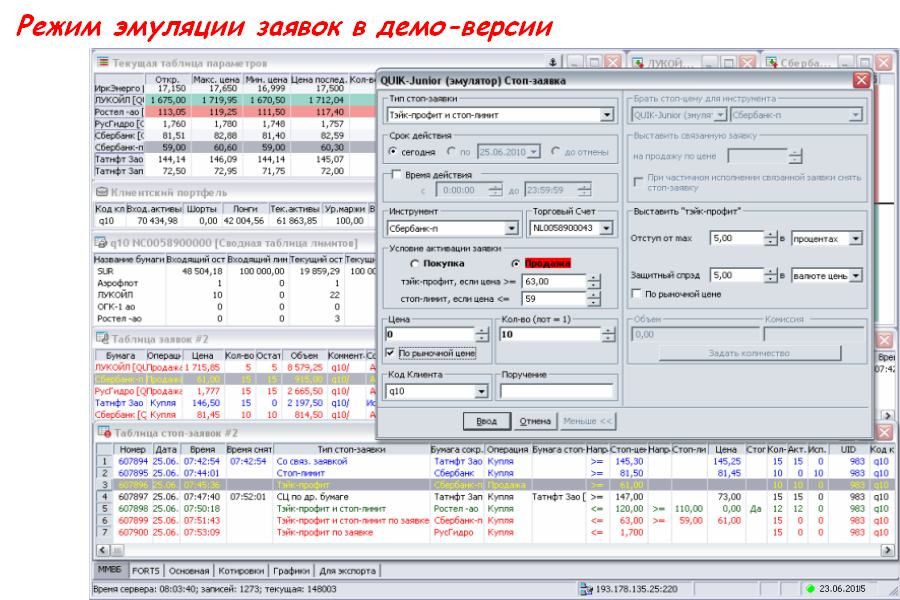Go to the Графики tab
This screenshot has height=600, width=900.
(291, 571)
